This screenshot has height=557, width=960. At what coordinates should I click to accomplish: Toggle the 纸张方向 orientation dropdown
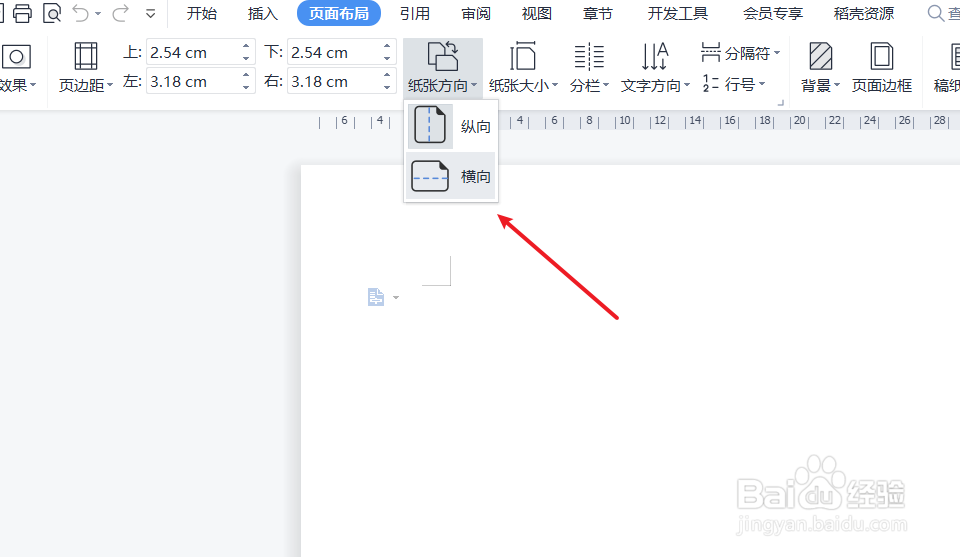tap(443, 68)
